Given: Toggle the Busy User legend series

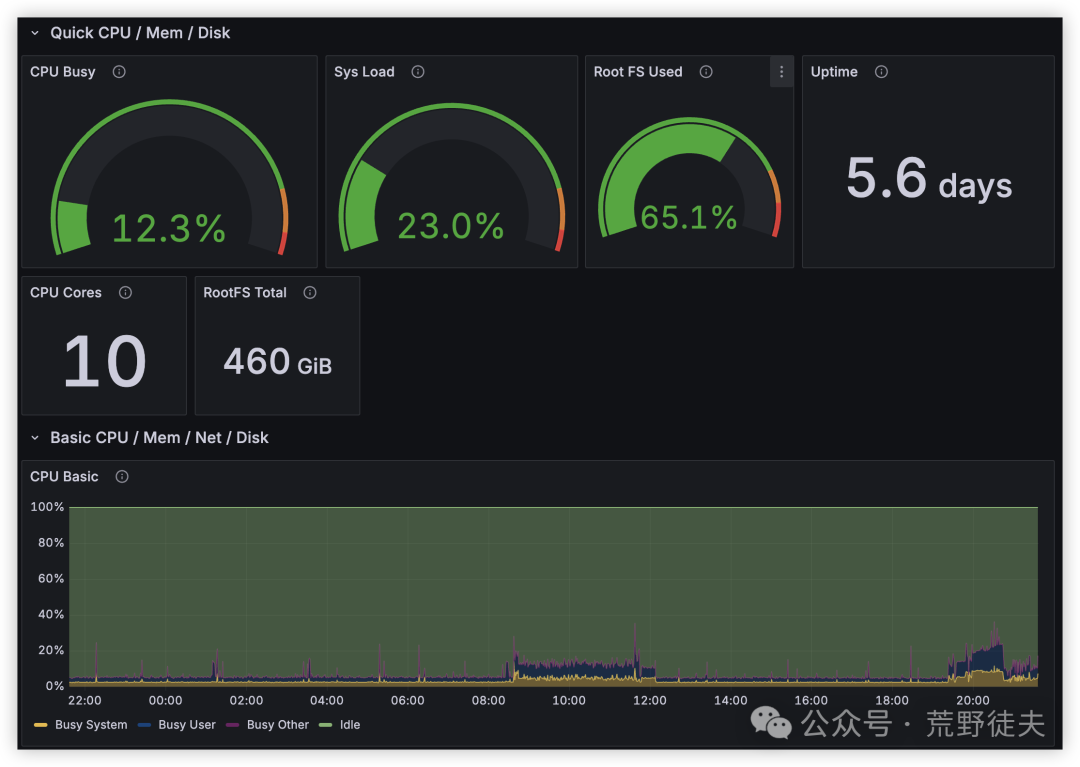Looking at the screenshot, I should pos(177,724).
